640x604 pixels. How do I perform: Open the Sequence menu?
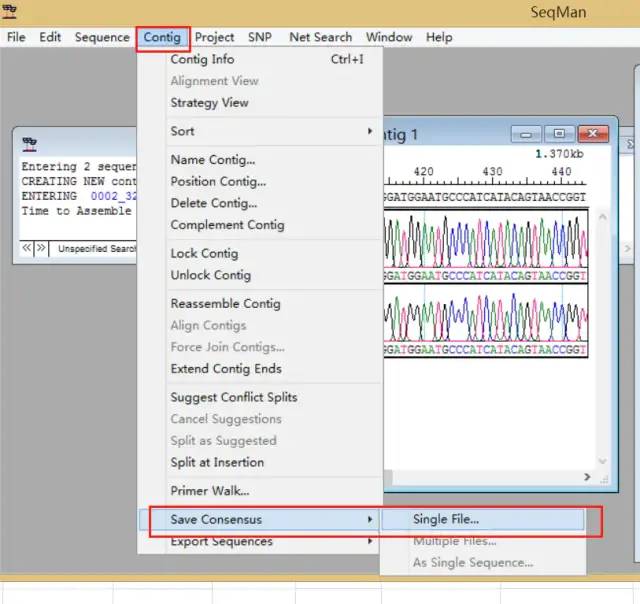click(x=102, y=37)
